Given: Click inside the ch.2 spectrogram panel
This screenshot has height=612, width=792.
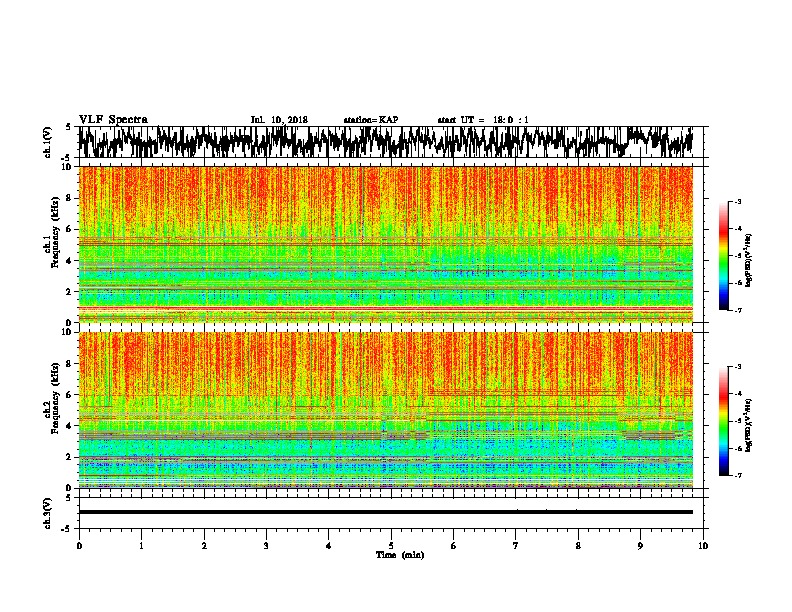Looking at the screenshot, I should 385,410.
